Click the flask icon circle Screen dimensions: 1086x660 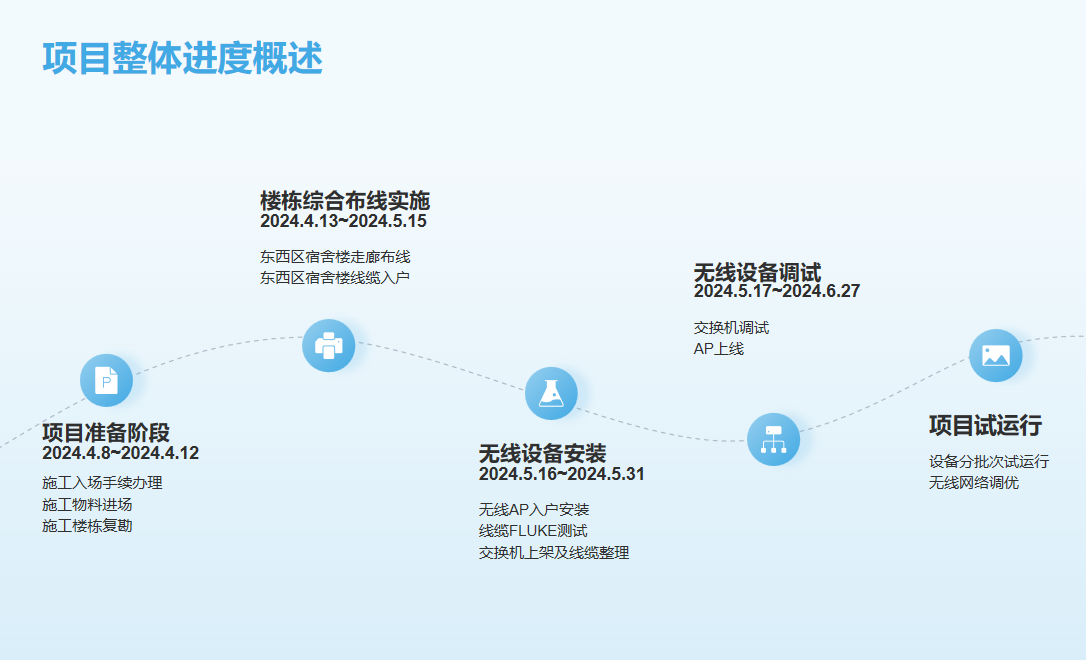(551, 393)
